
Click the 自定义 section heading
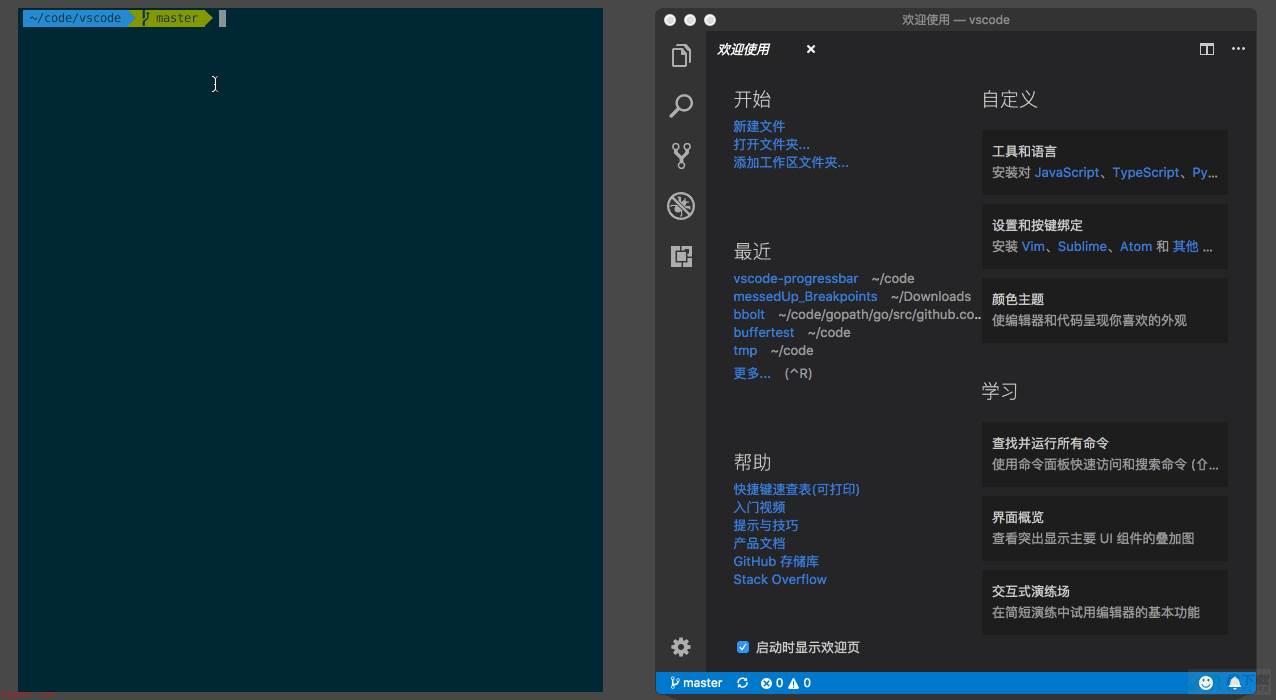1010,99
